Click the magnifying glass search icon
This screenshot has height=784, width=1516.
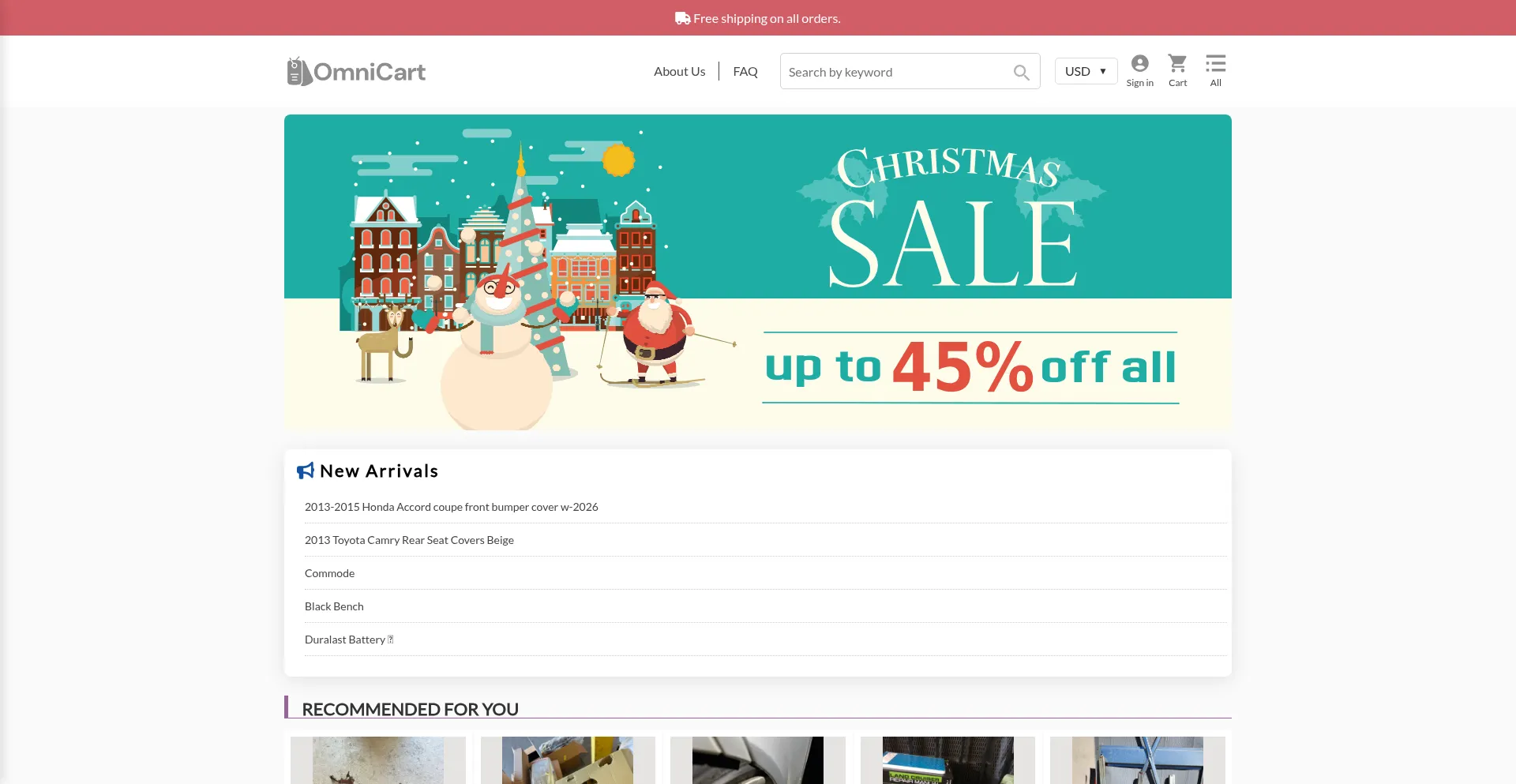[1021, 73]
